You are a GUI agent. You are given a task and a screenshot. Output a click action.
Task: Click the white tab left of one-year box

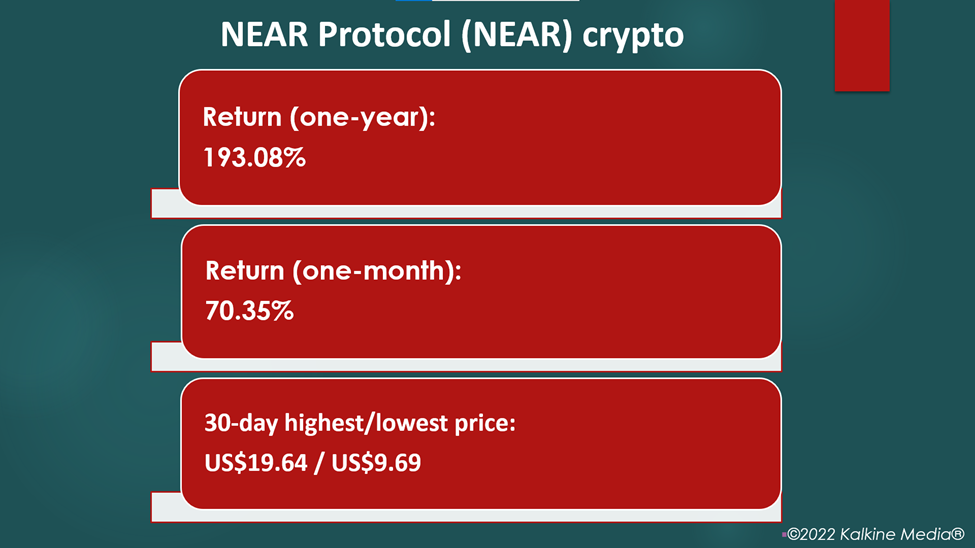click(x=164, y=203)
